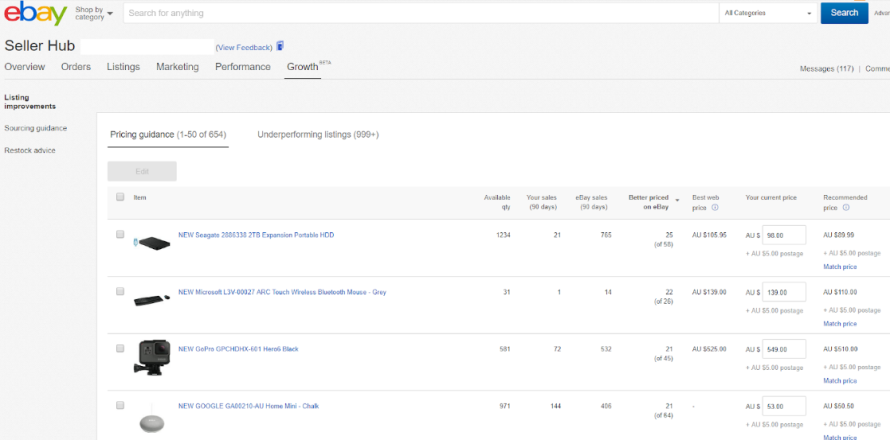The image size is (890, 440).
Task: Open Microsoft ARC Touch Mouse thumbnail
Action: (x=152, y=299)
